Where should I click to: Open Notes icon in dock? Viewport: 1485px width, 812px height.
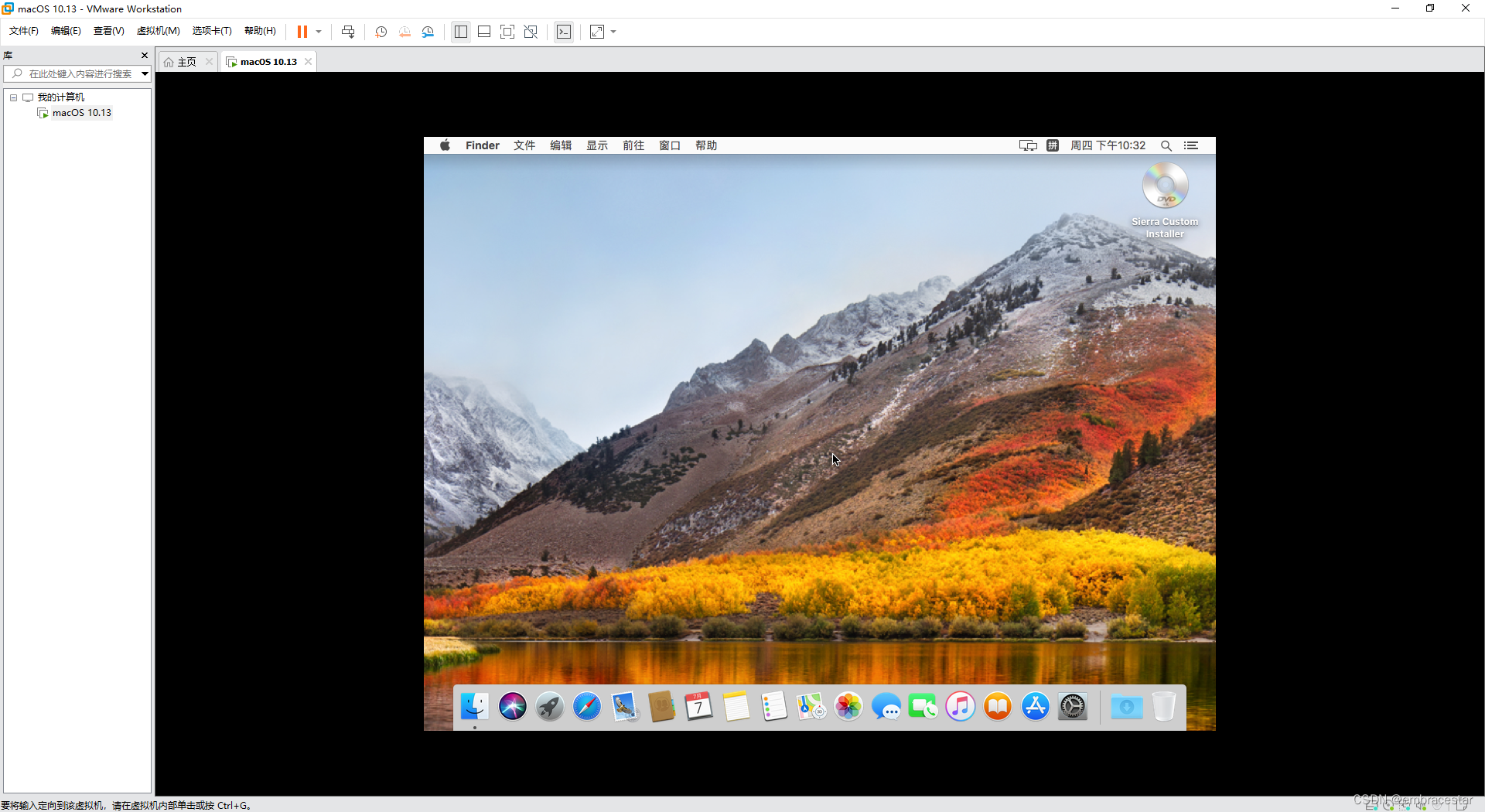736,706
